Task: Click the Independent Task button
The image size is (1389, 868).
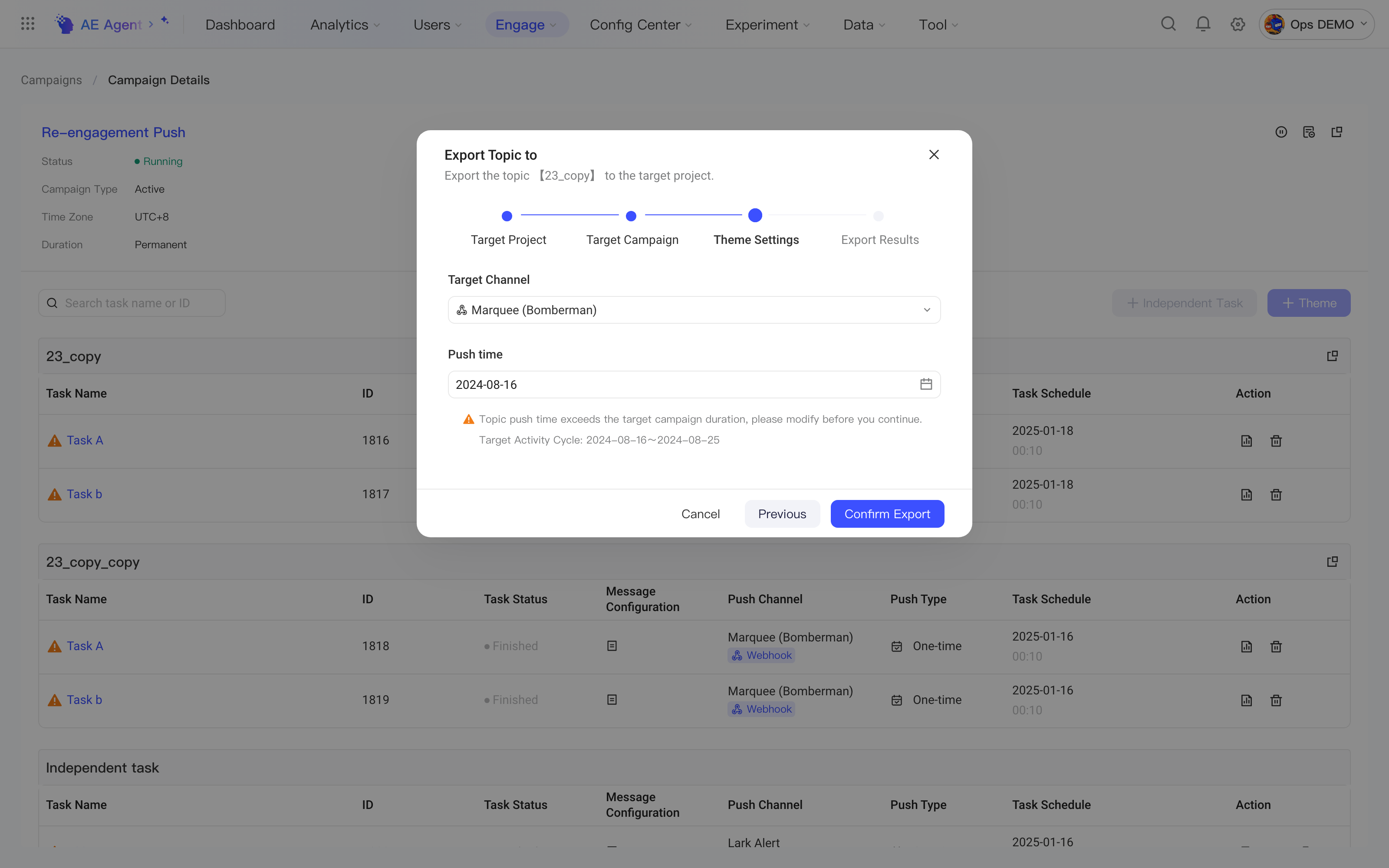Action: (1184, 302)
